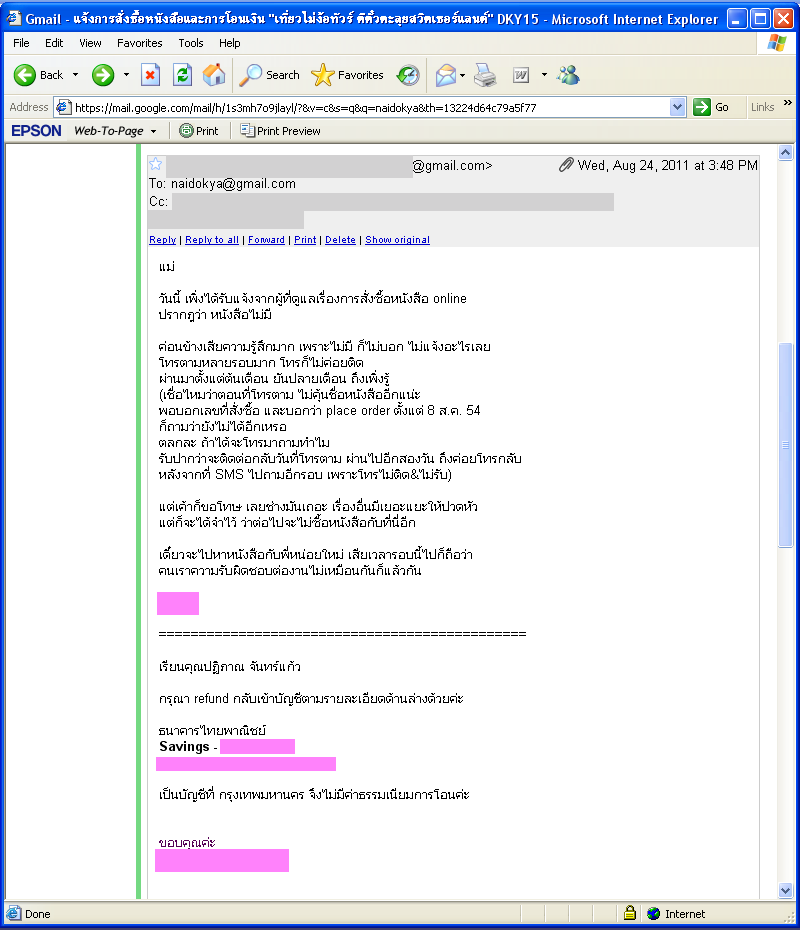
Task: Open the Favorites menu
Action: (x=139, y=43)
